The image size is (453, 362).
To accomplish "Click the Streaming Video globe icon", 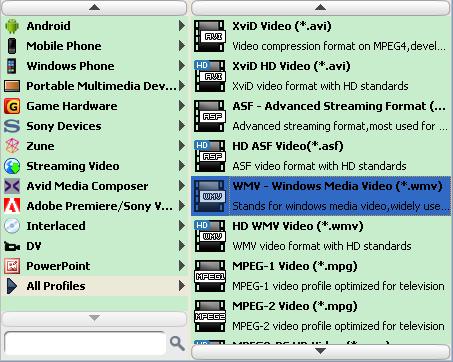I will click(x=12, y=166).
